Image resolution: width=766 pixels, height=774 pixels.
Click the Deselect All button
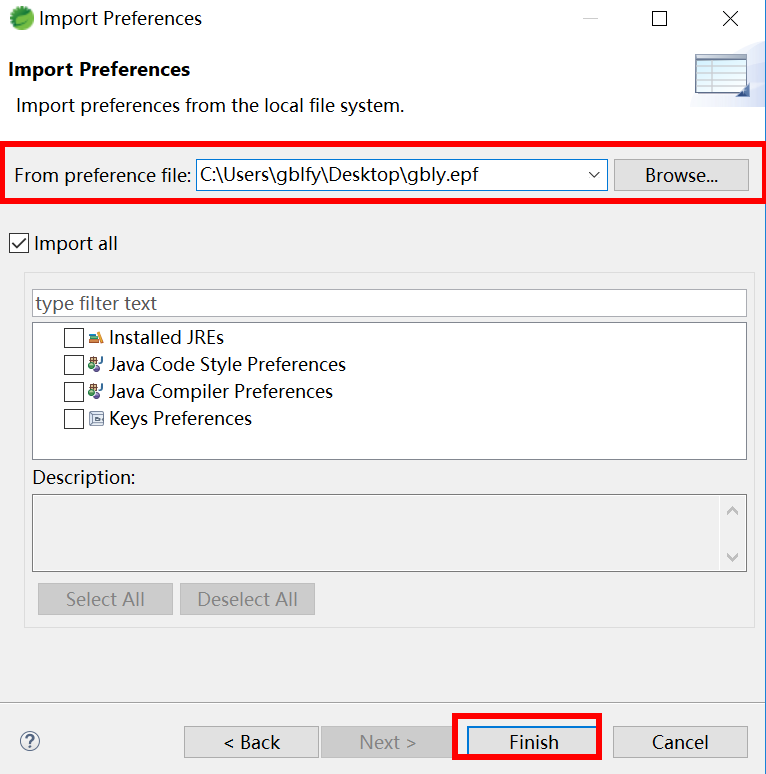pos(247,599)
